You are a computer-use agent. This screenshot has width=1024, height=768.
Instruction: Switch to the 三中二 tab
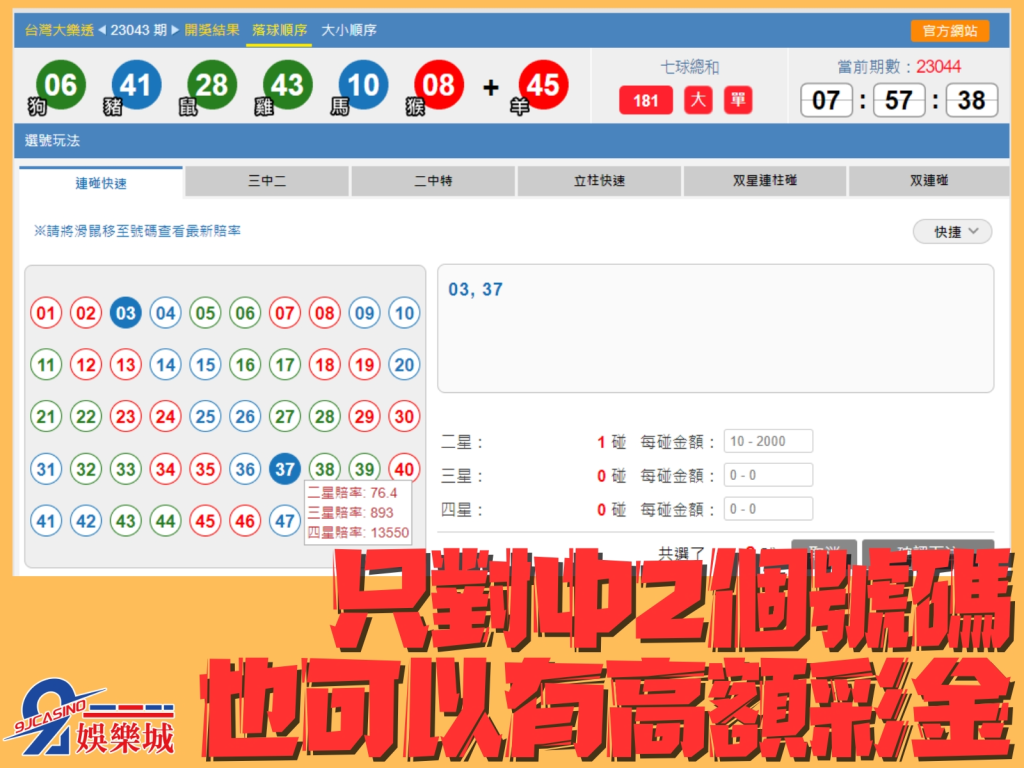[267, 181]
